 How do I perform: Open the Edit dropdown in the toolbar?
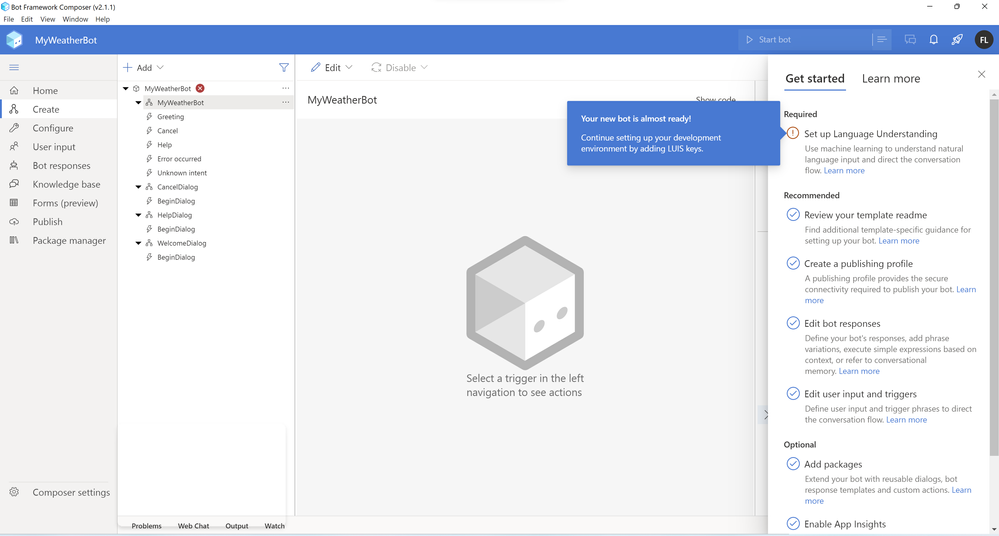tap(331, 68)
